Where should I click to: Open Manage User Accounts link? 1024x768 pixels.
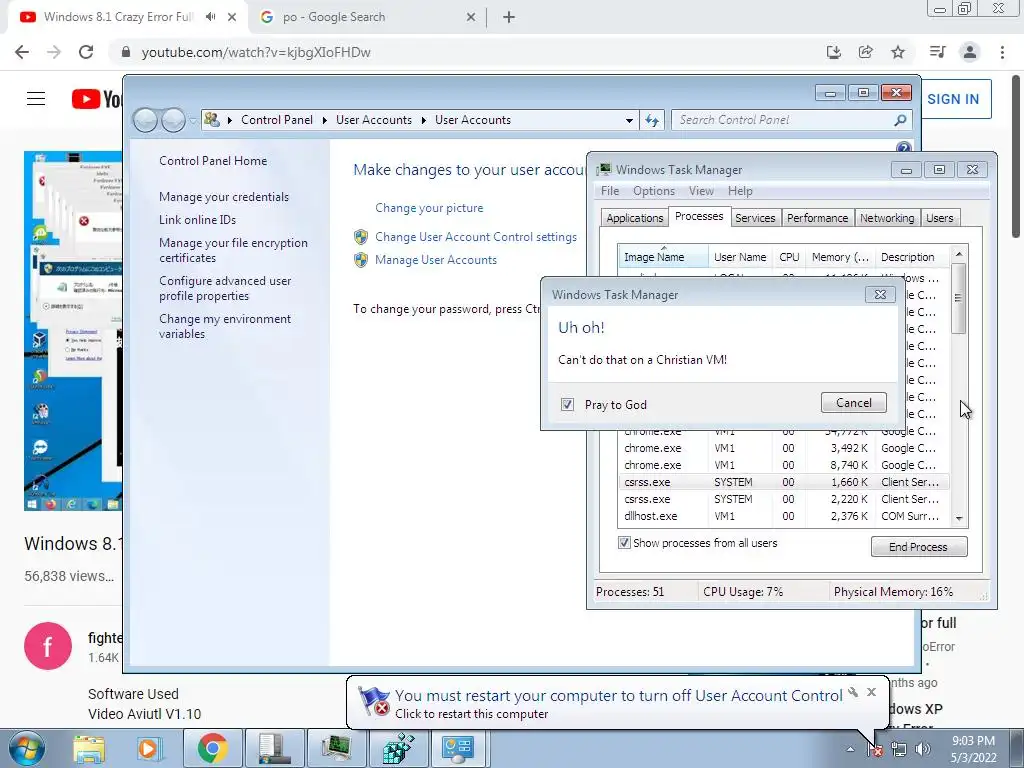pos(436,260)
